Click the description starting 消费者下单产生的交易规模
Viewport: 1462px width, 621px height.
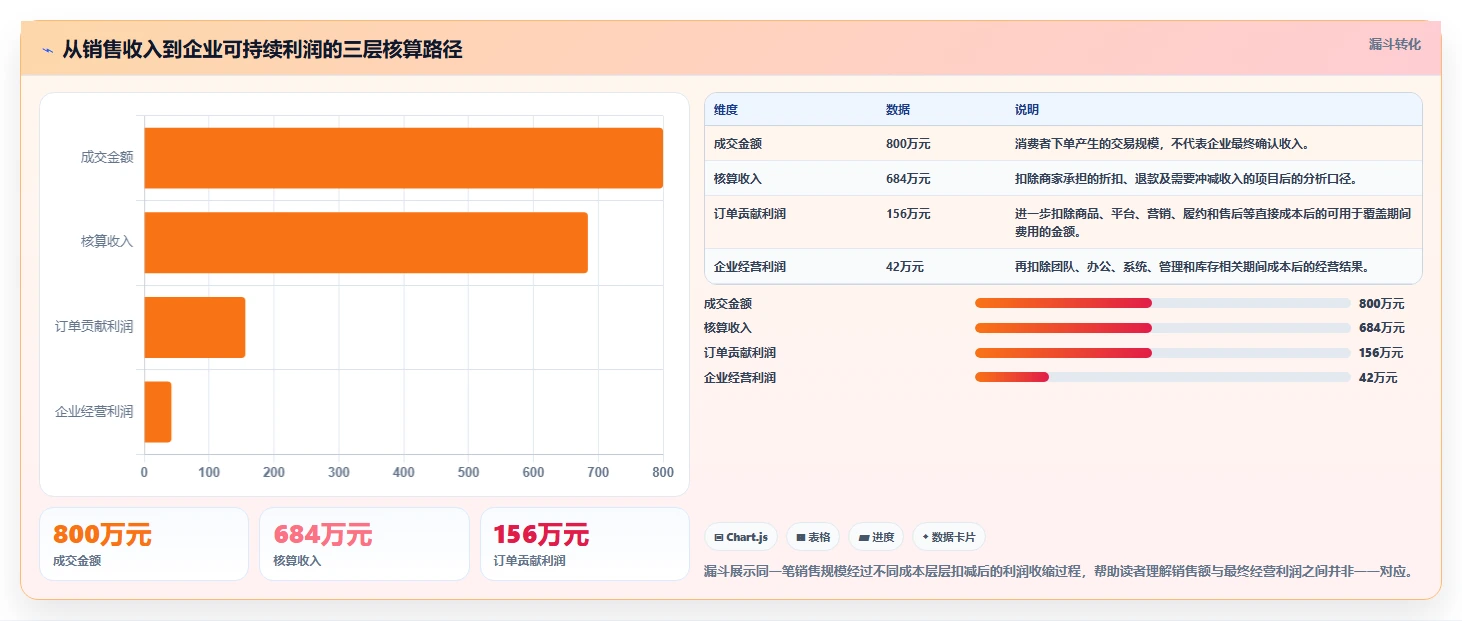coord(1162,144)
